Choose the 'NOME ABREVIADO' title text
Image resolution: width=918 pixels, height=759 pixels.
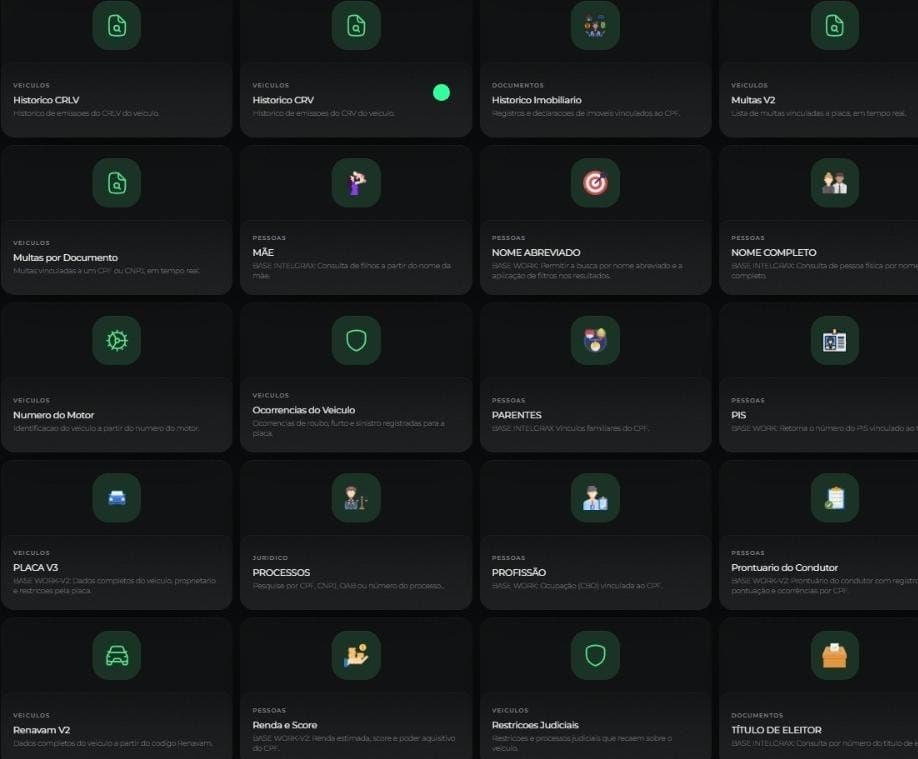pyautogui.click(x=536, y=252)
